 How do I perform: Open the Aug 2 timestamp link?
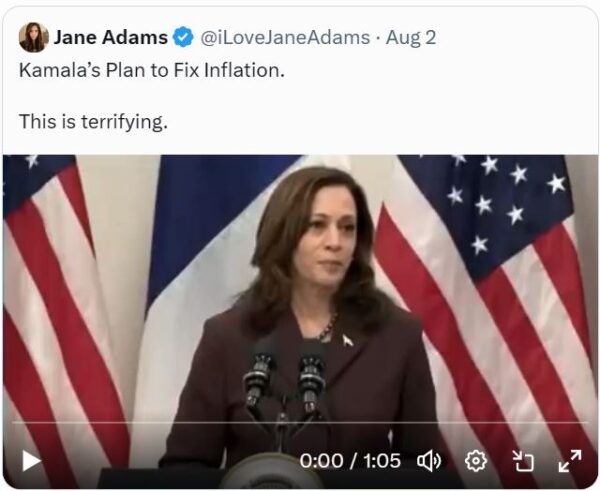point(411,38)
